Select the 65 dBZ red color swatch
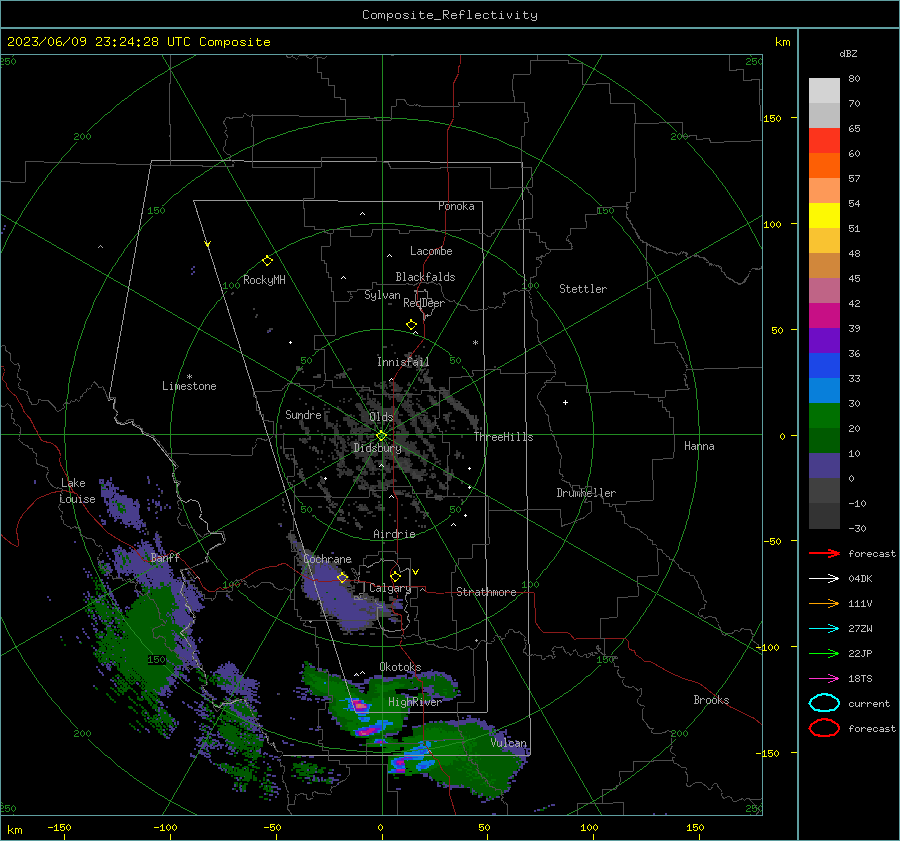 (824, 140)
